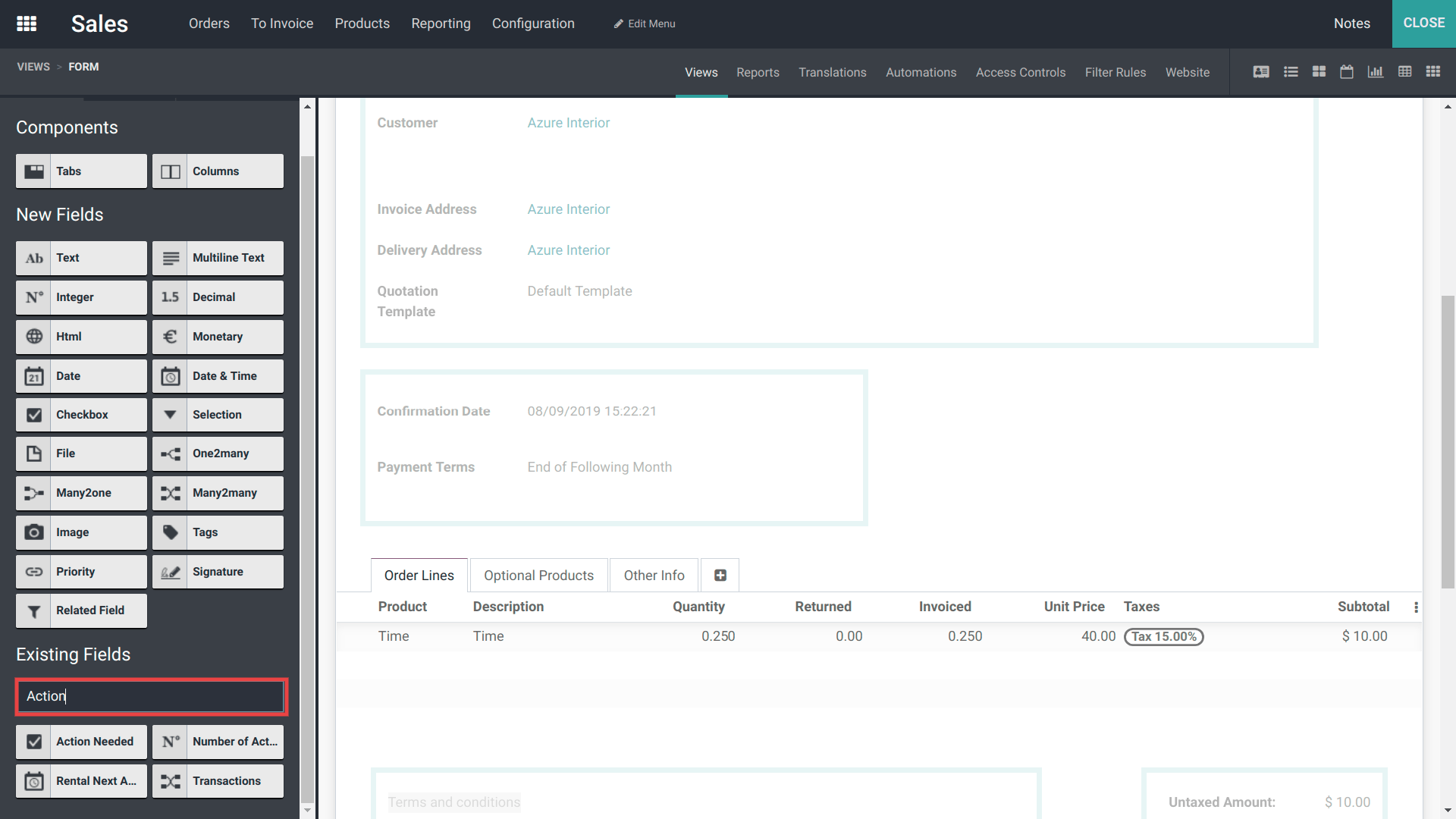Select the Transactions existing field
The height and width of the screenshot is (819, 1456).
point(218,781)
